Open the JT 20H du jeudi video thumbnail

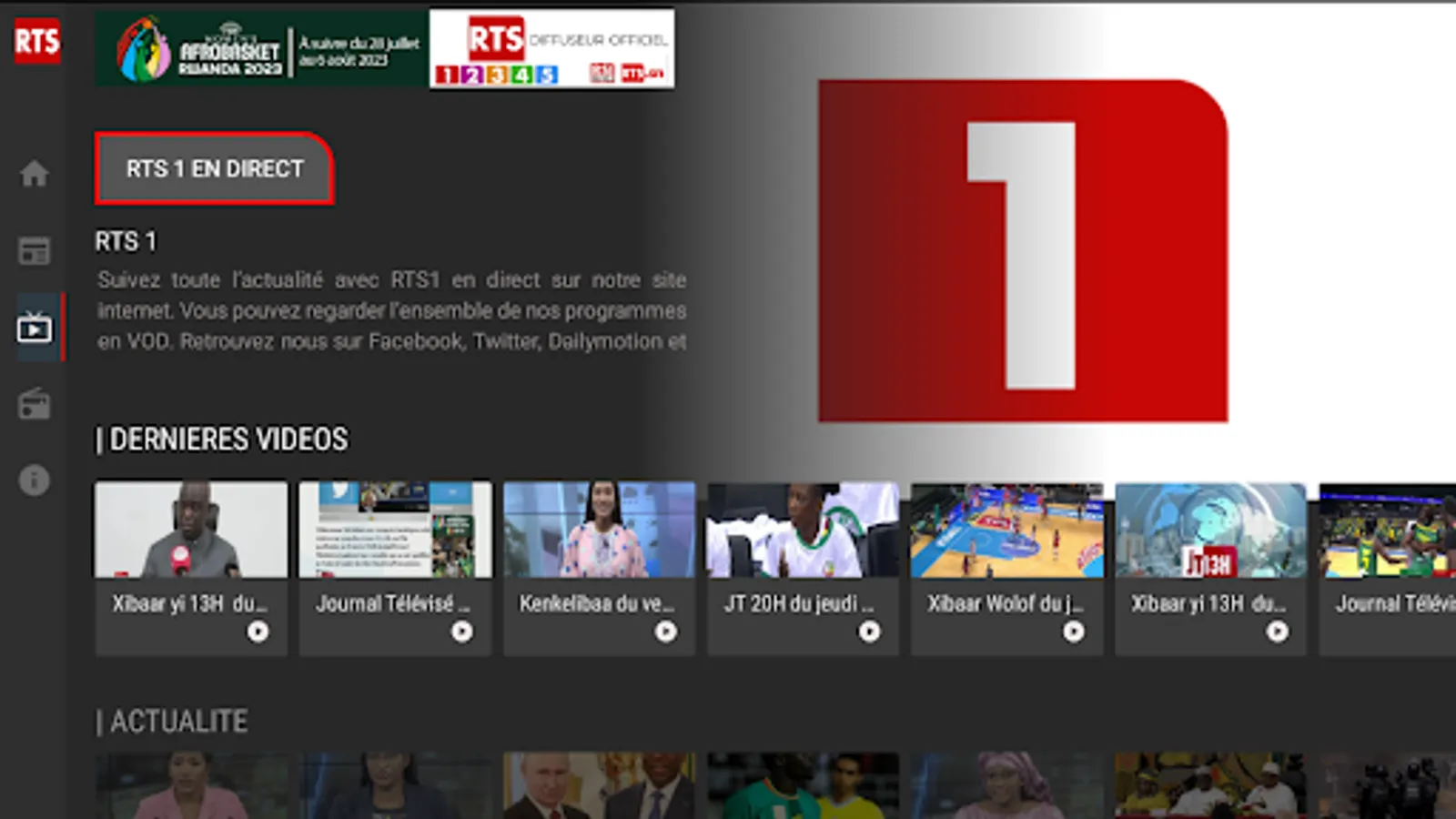(803, 530)
